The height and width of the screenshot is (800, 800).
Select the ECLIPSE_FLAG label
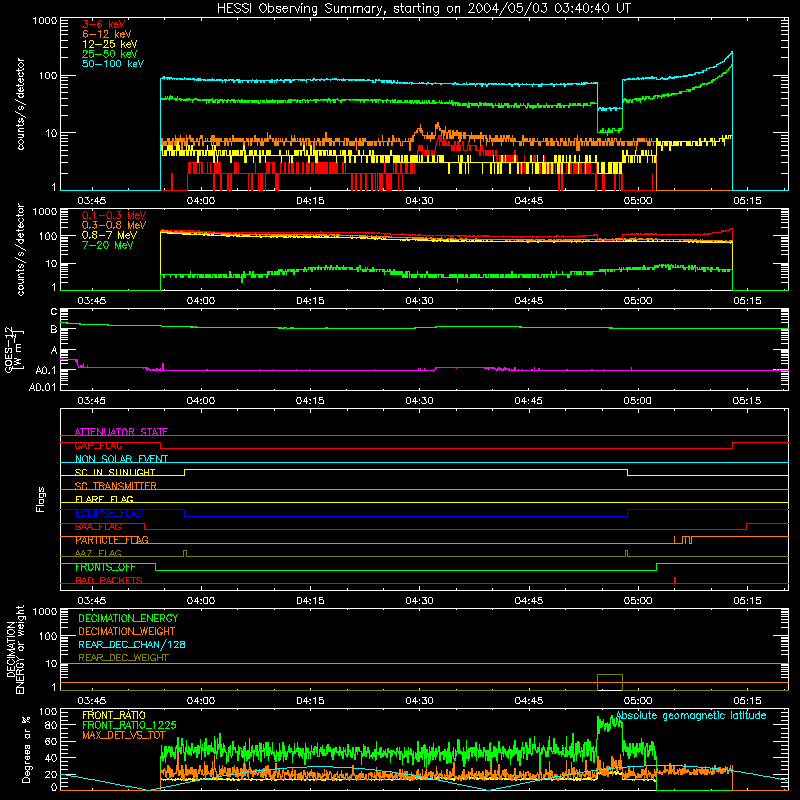coord(109,513)
